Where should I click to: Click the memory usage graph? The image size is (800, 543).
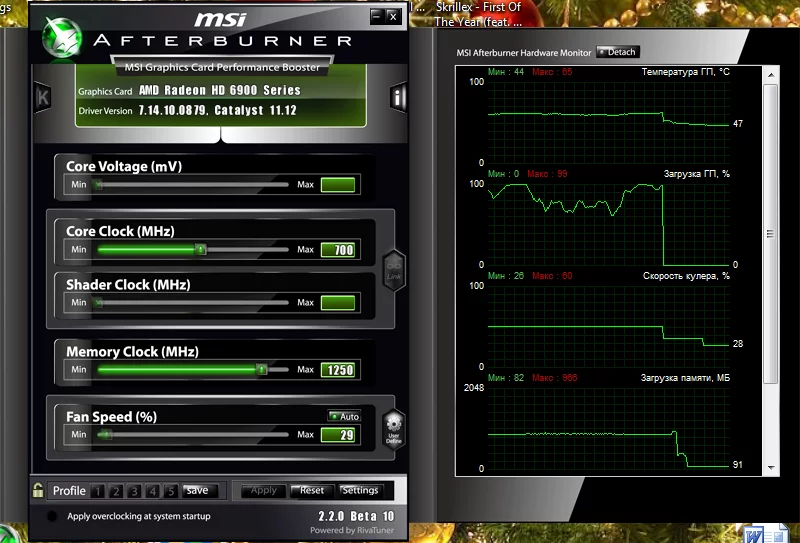608,429
